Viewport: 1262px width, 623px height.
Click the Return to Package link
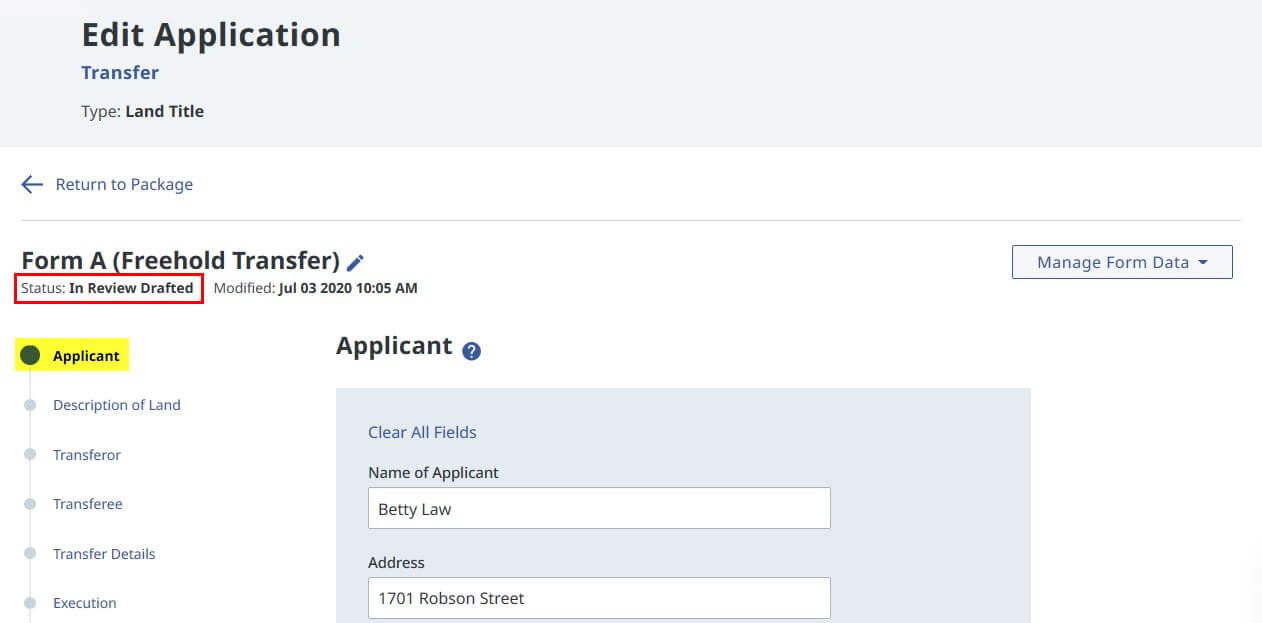pos(124,184)
